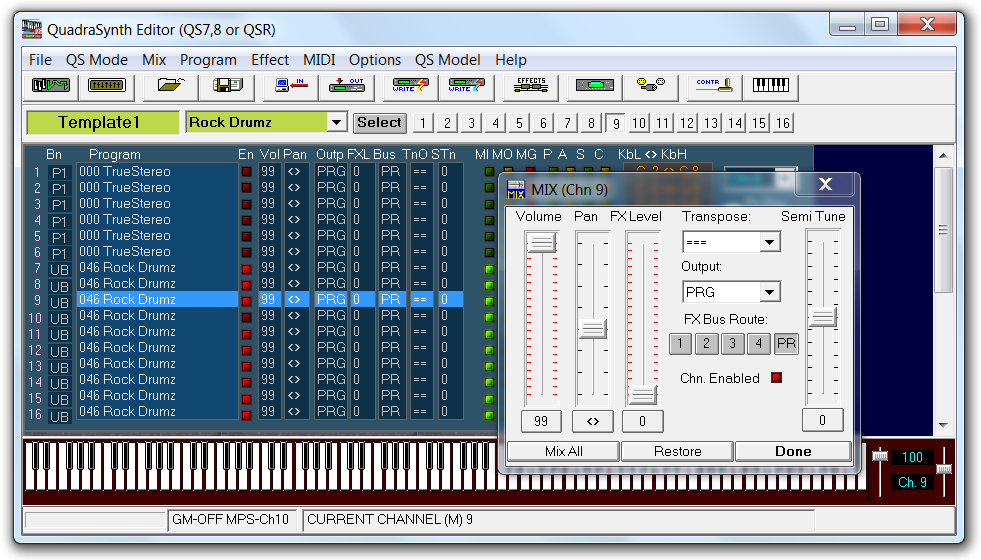This screenshot has width=981, height=560.
Task: Select channel 12 number button
Action: 687,123
